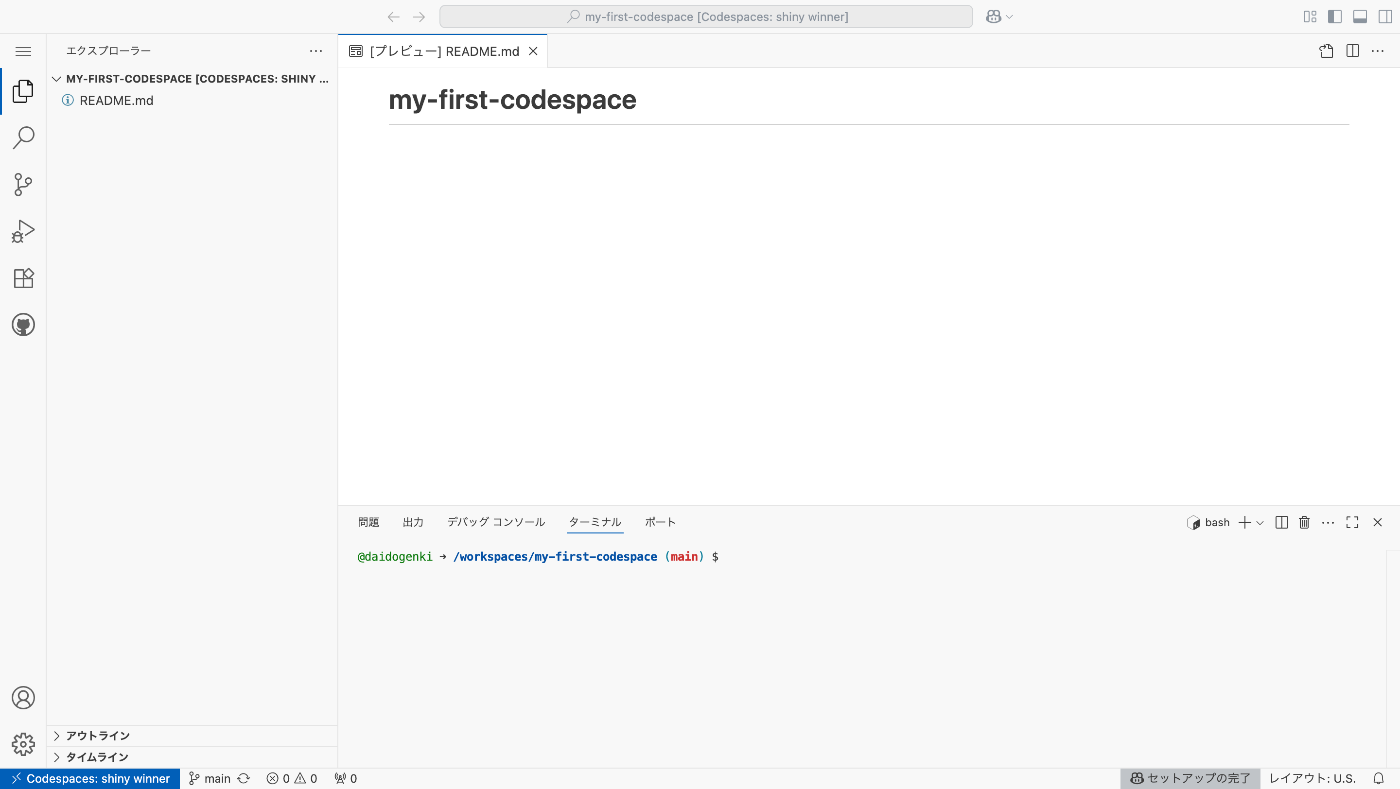The height and width of the screenshot is (789, 1400).
Task: Switch to the 問題 panel tab
Action: click(369, 522)
